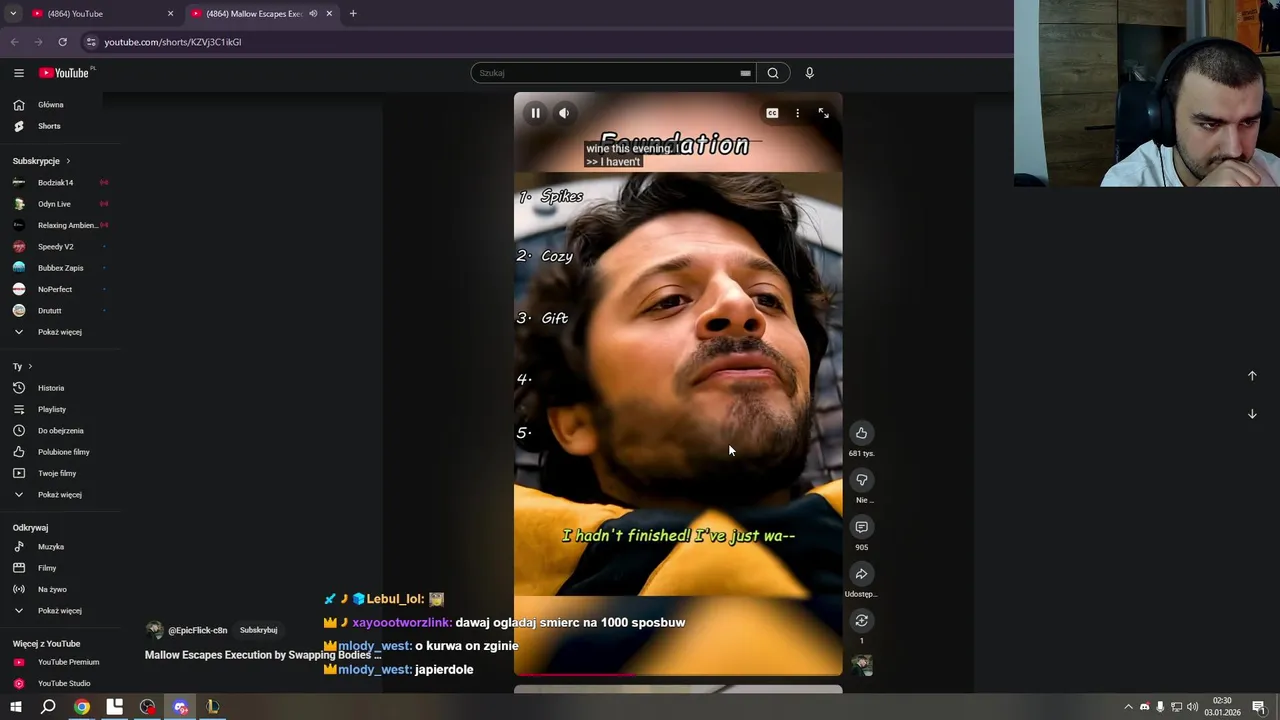Image resolution: width=1280 pixels, height=720 pixels.
Task: Open the Windows Start menu
Action: (15, 707)
